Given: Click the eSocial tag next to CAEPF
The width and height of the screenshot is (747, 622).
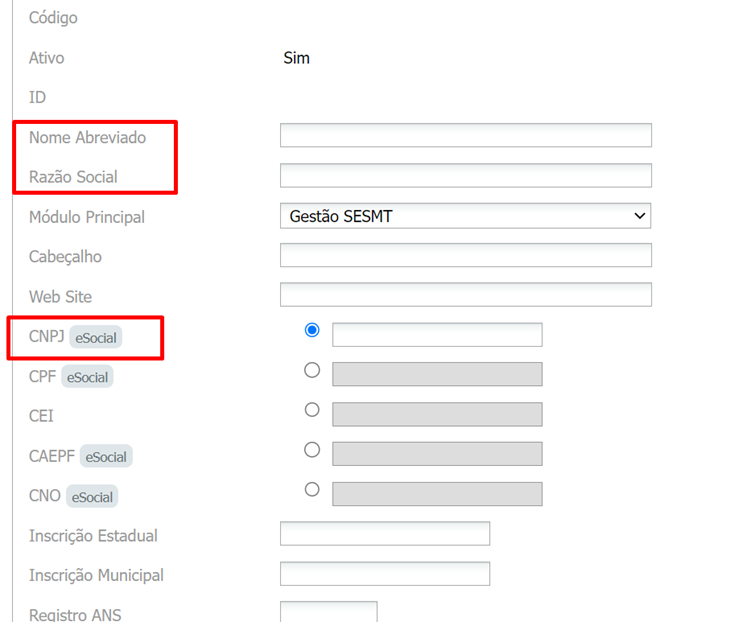Looking at the screenshot, I should (106, 457).
